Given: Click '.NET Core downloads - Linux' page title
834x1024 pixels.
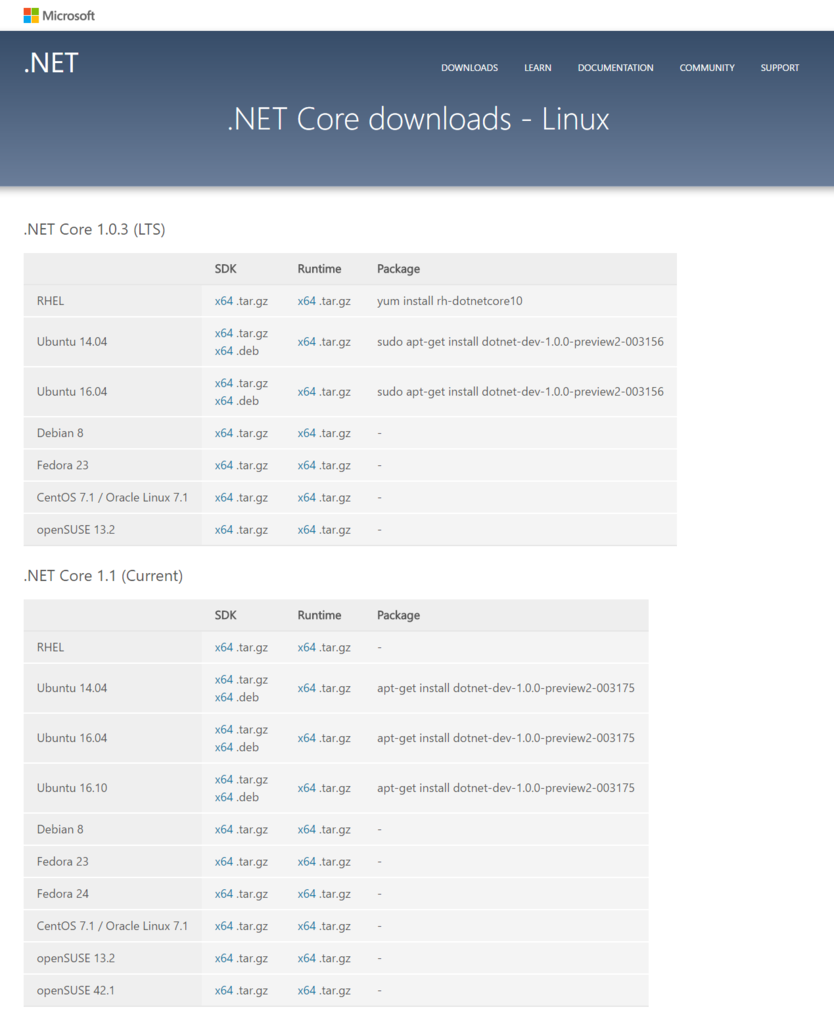Looking at the screenshot, I should click(418, 119).
